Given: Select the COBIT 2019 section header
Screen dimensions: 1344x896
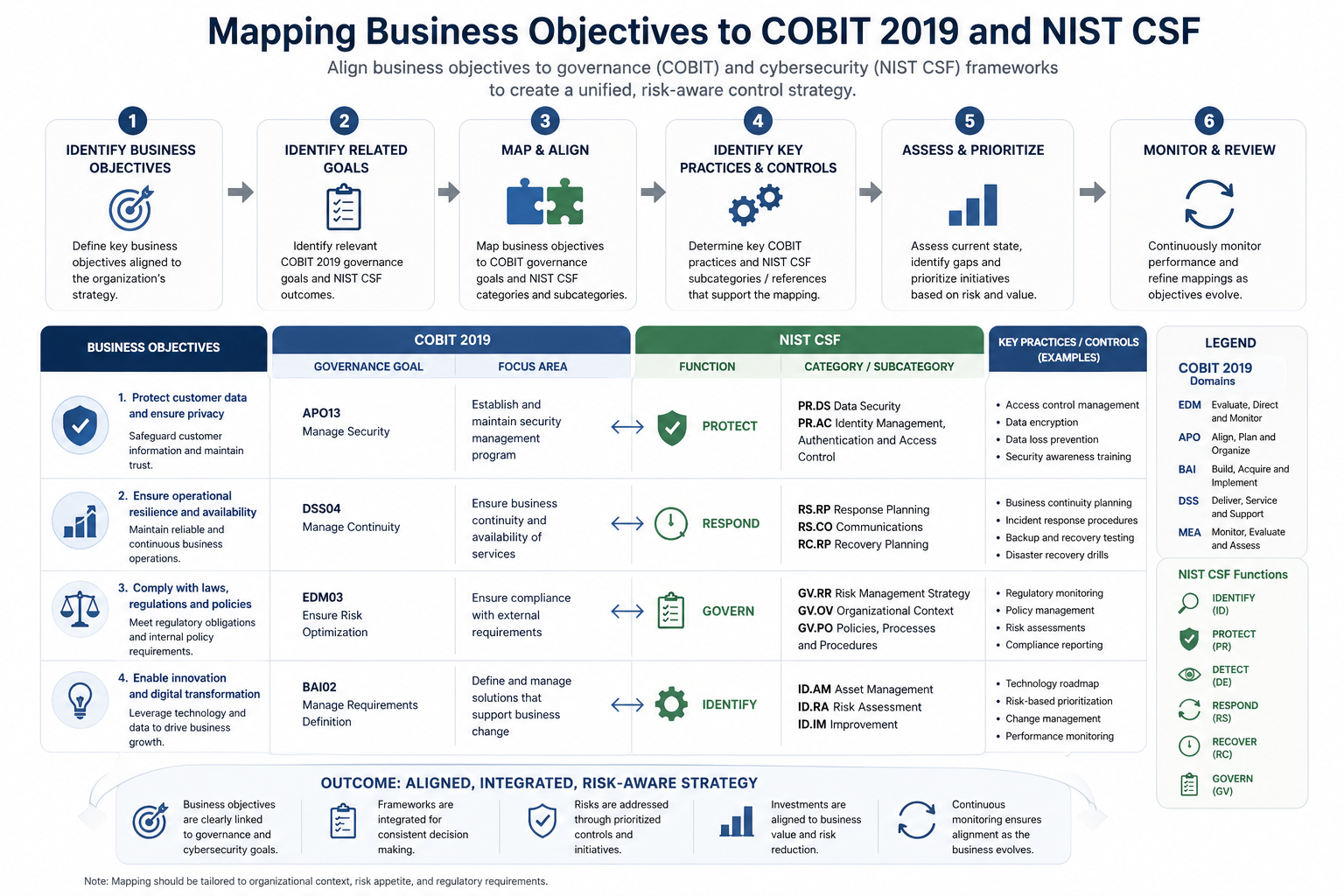Looking at the screenshot, I should tap(451, 339).
